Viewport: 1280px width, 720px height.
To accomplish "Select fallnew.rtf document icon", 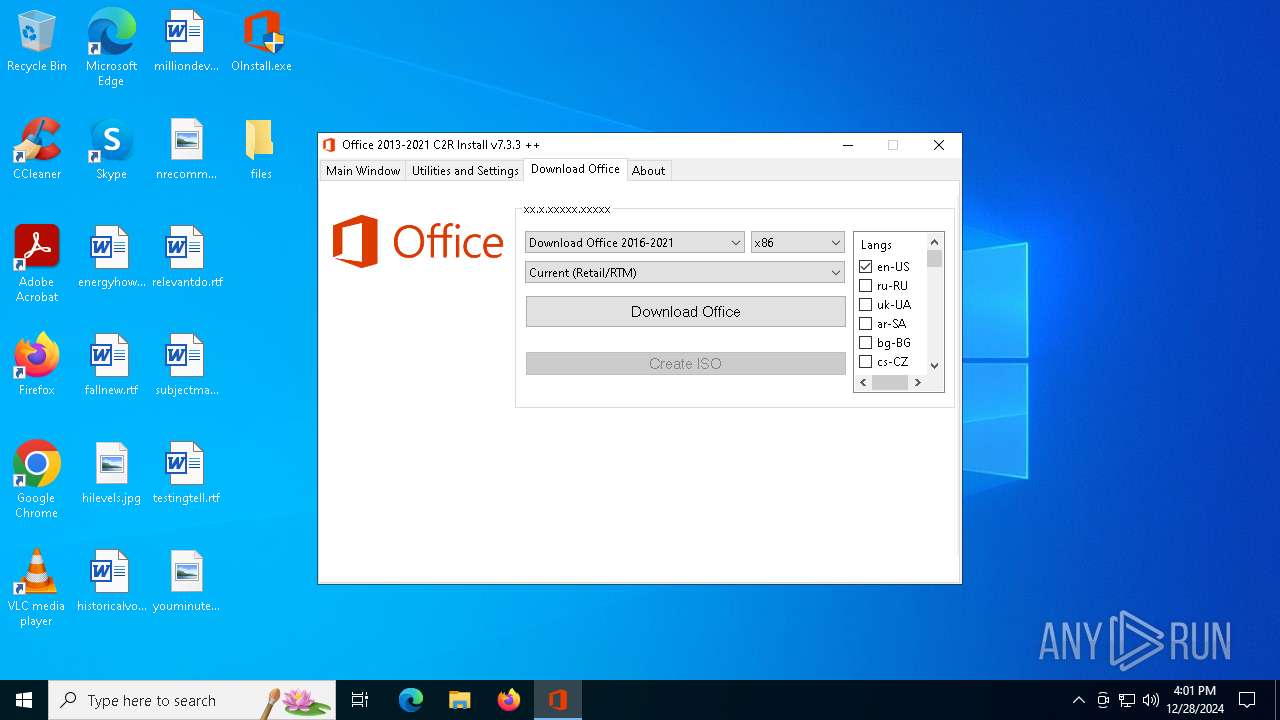I will pyautogui.click(x=111, y=366).
